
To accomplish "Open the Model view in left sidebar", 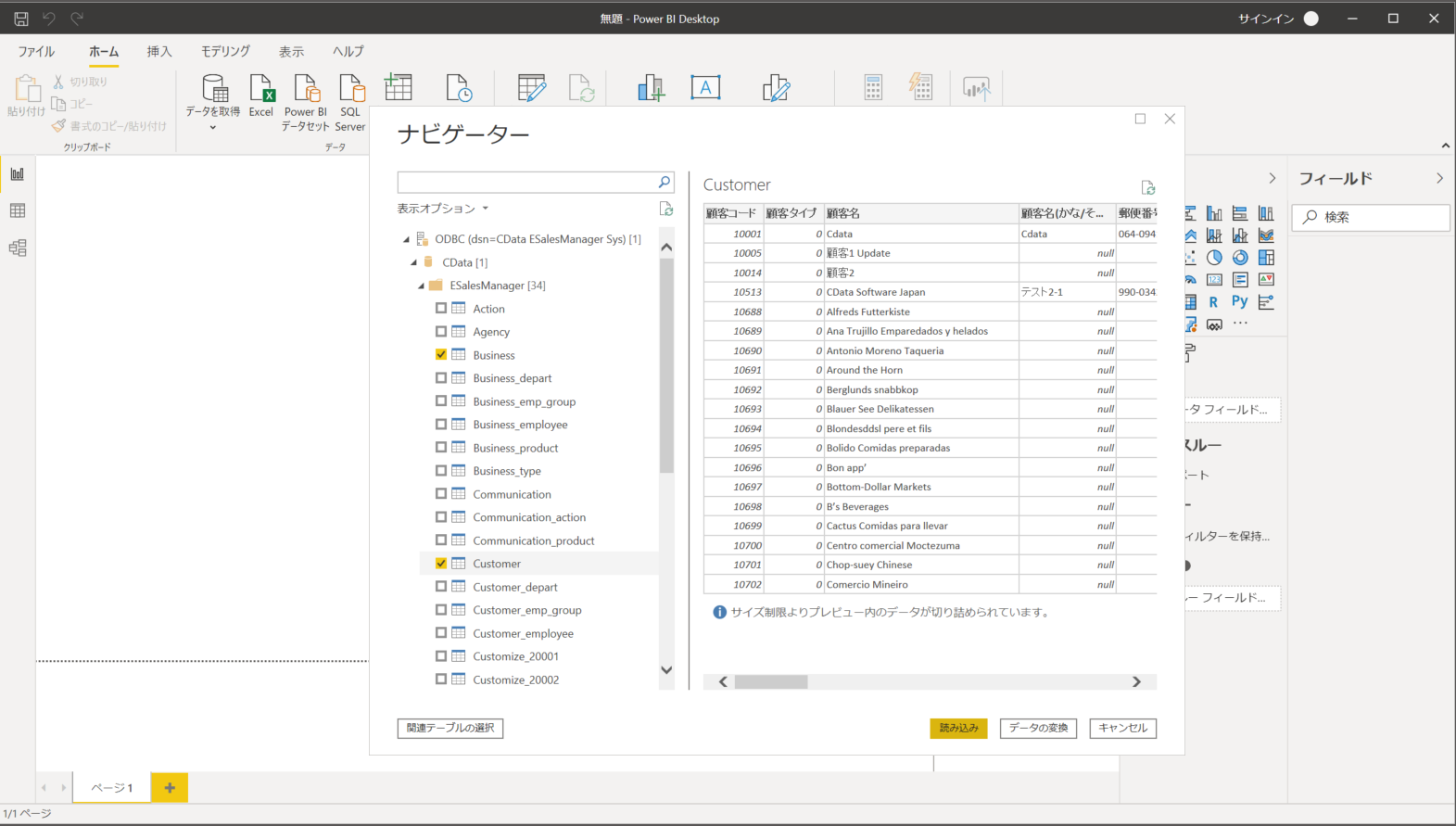I will (x=18, y=248).
